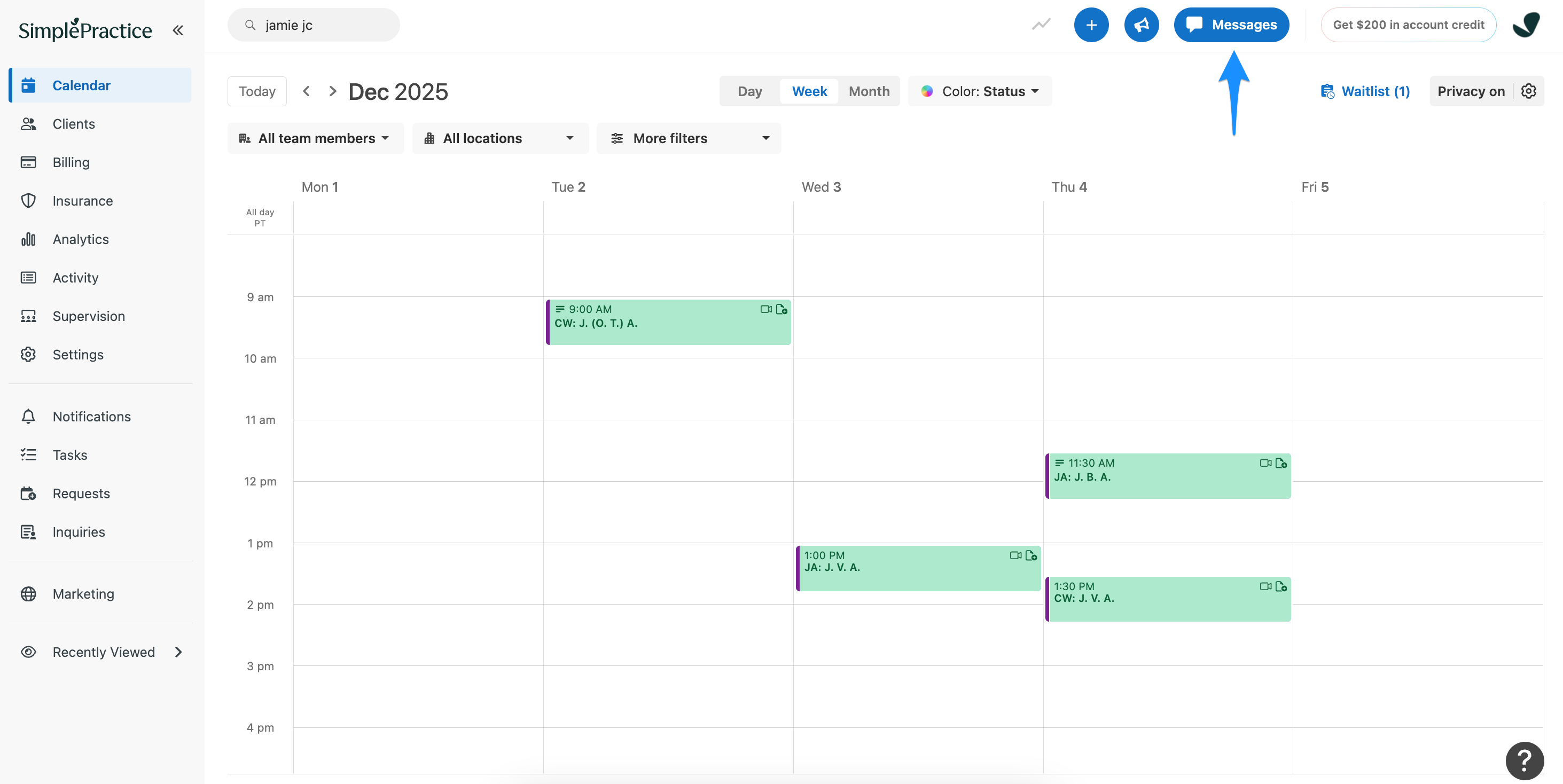The width and height of the screenshot is (1563, 784).
Task: Go to next week arrow
Action: coord(332,91)
